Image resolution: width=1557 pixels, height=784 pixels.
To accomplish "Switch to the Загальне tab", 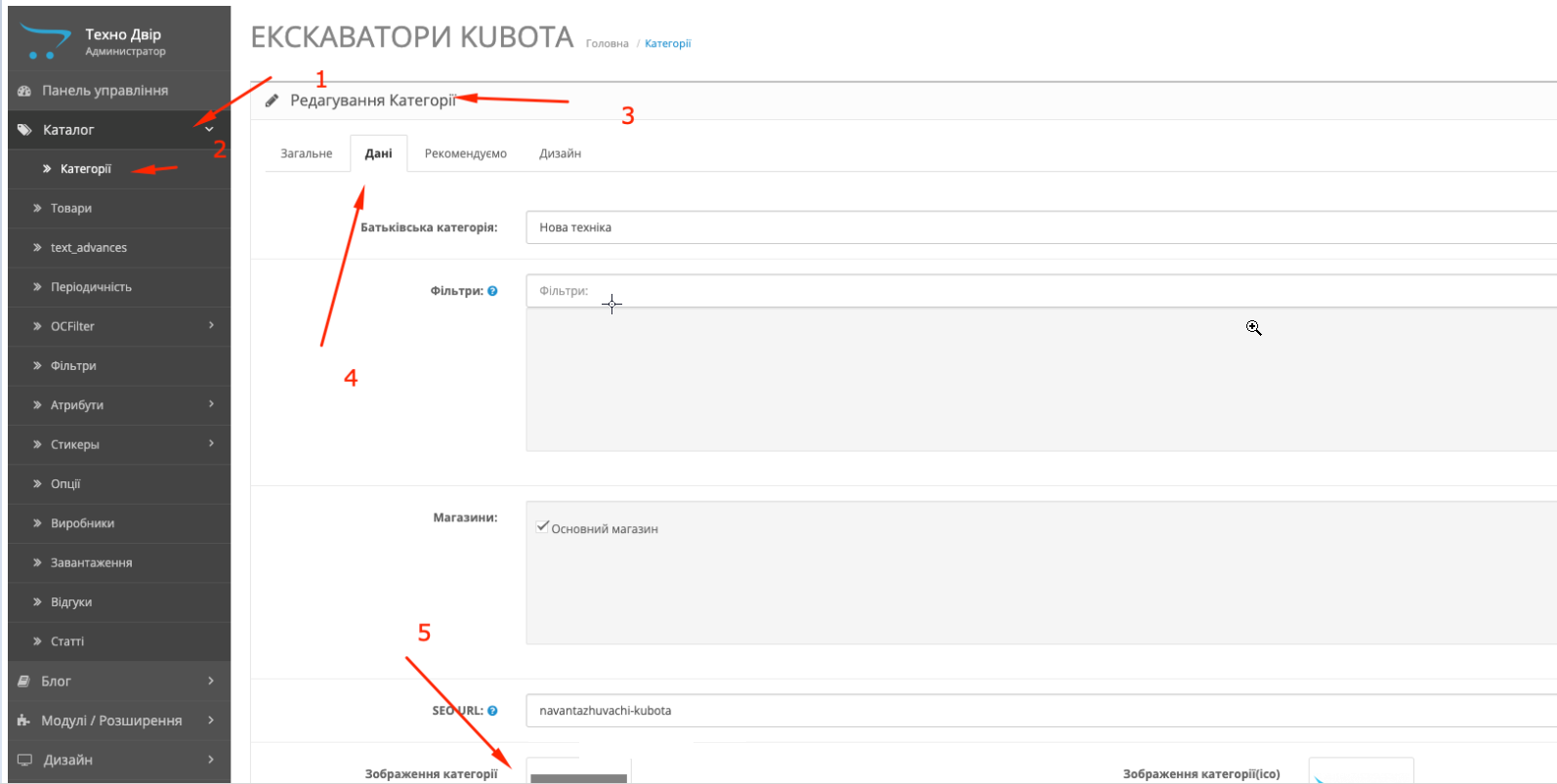I will click(307, 153).
